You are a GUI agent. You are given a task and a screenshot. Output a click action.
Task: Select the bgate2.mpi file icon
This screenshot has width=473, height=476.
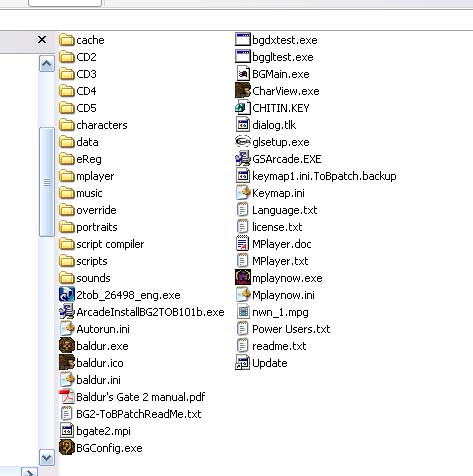[67, 431]
